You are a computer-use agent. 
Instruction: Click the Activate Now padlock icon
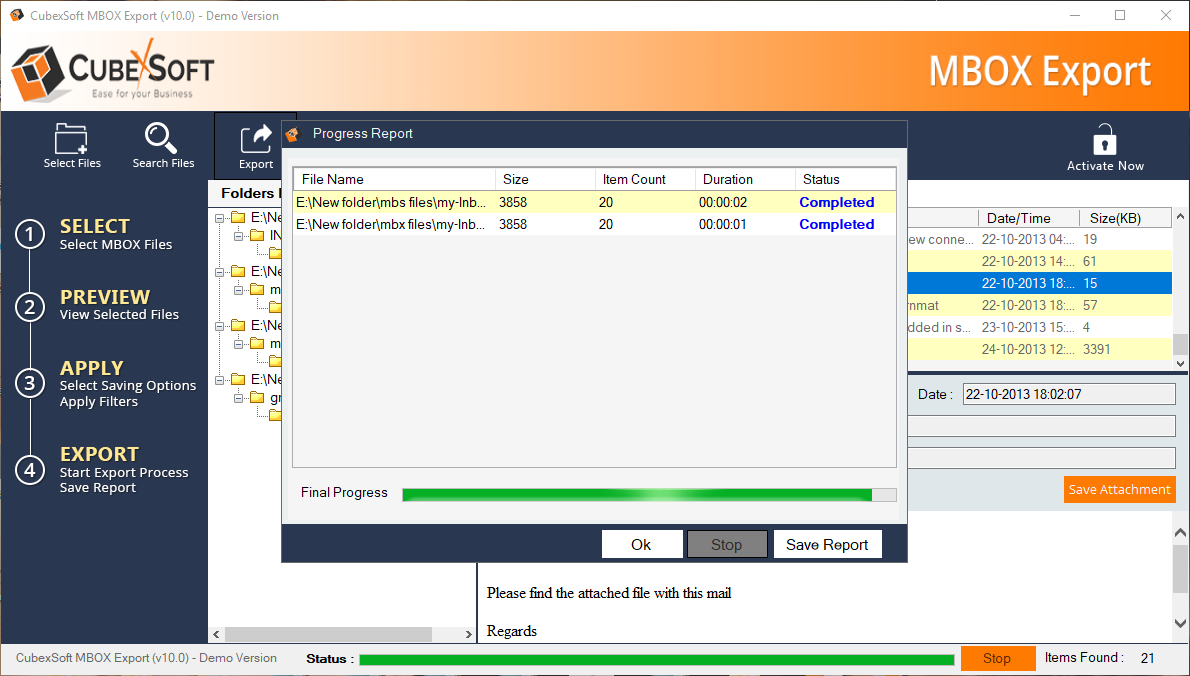click(1104, 139)
